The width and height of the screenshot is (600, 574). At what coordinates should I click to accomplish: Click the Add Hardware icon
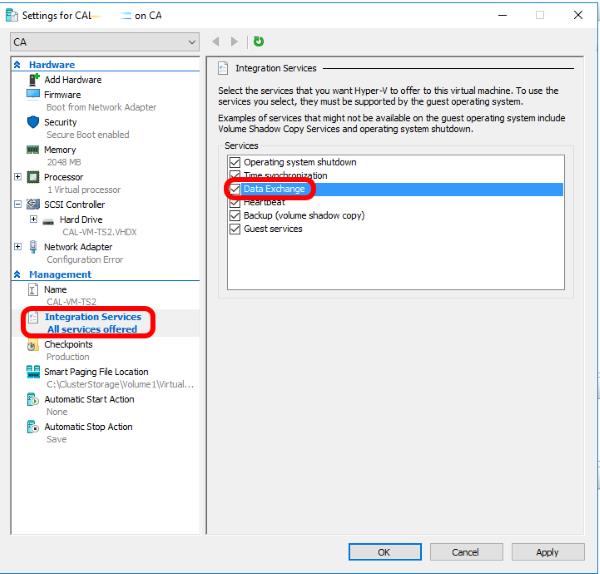(x=33, y=80)
